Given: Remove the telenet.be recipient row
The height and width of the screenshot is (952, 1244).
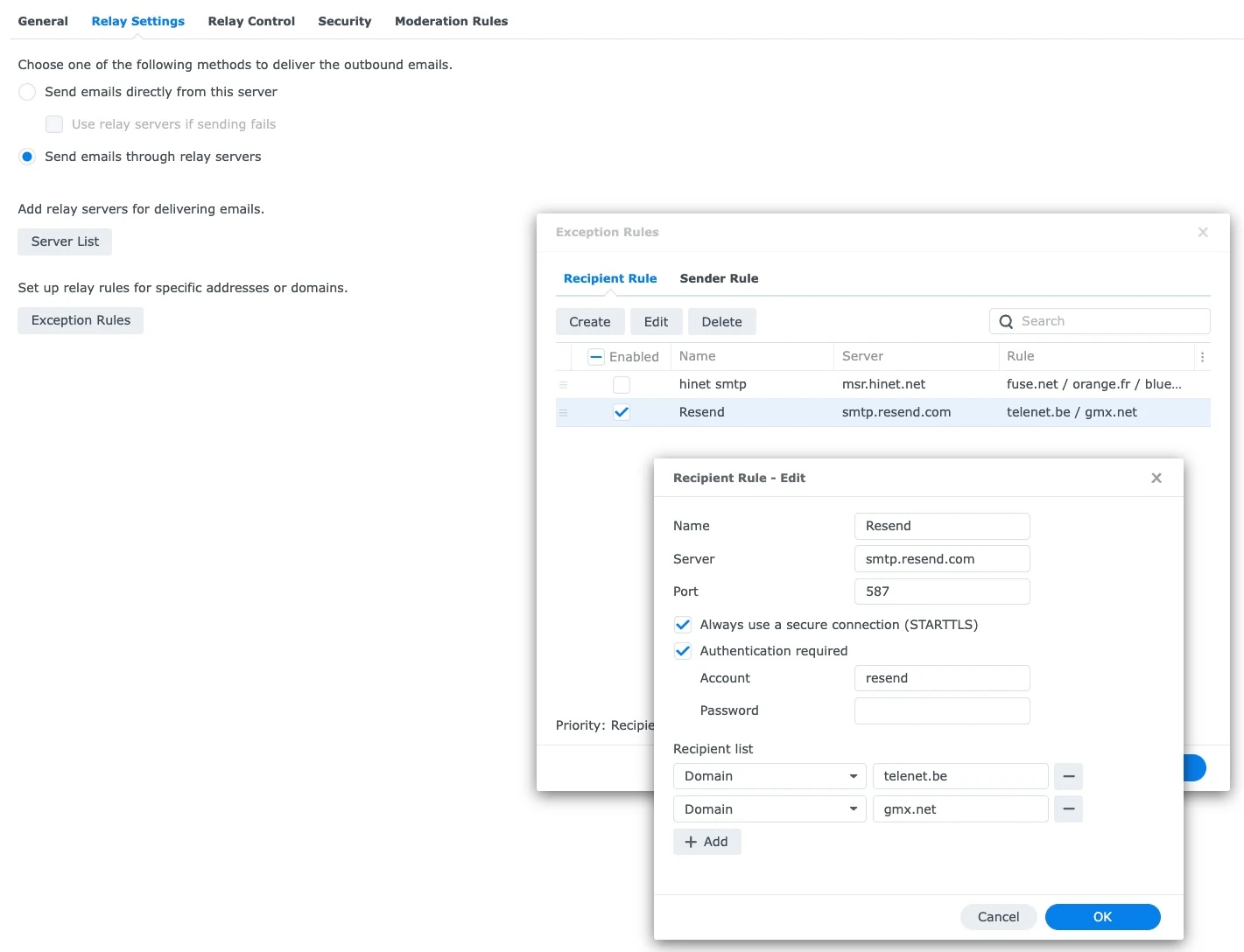Looking at the screenshot, I should [1068, 776].
